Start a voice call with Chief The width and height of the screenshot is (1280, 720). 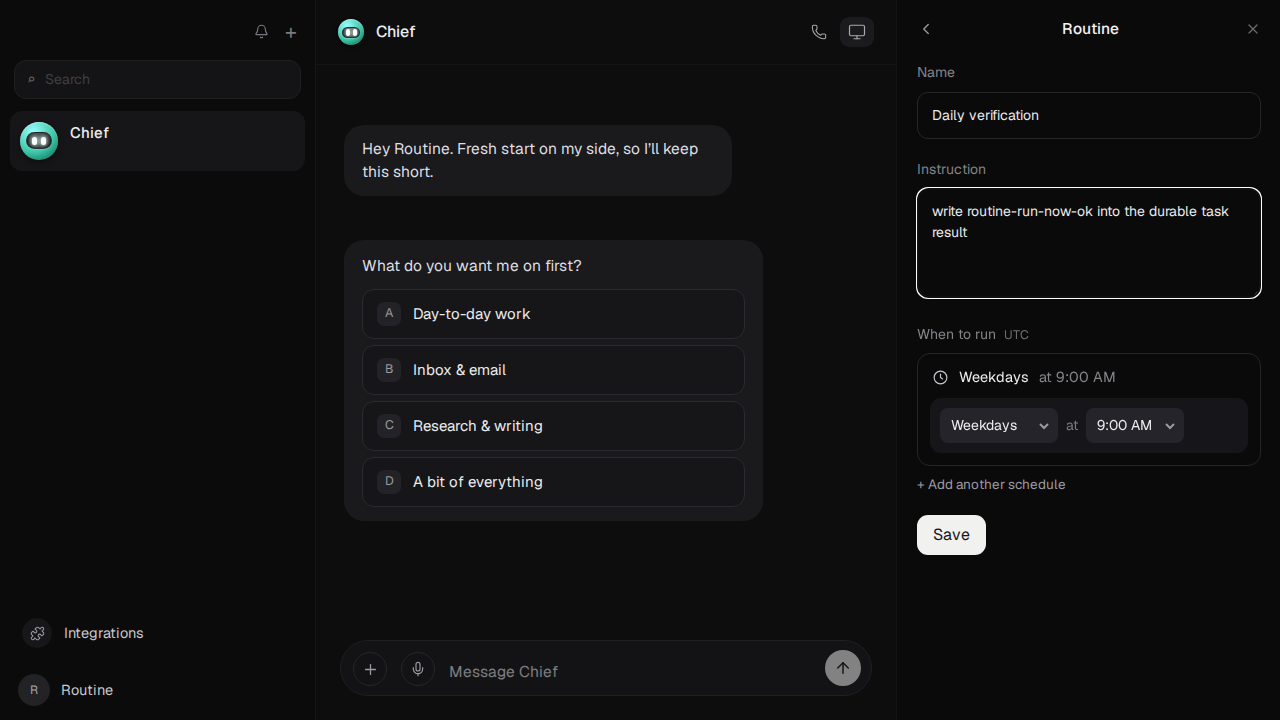[x=819, y=32]
